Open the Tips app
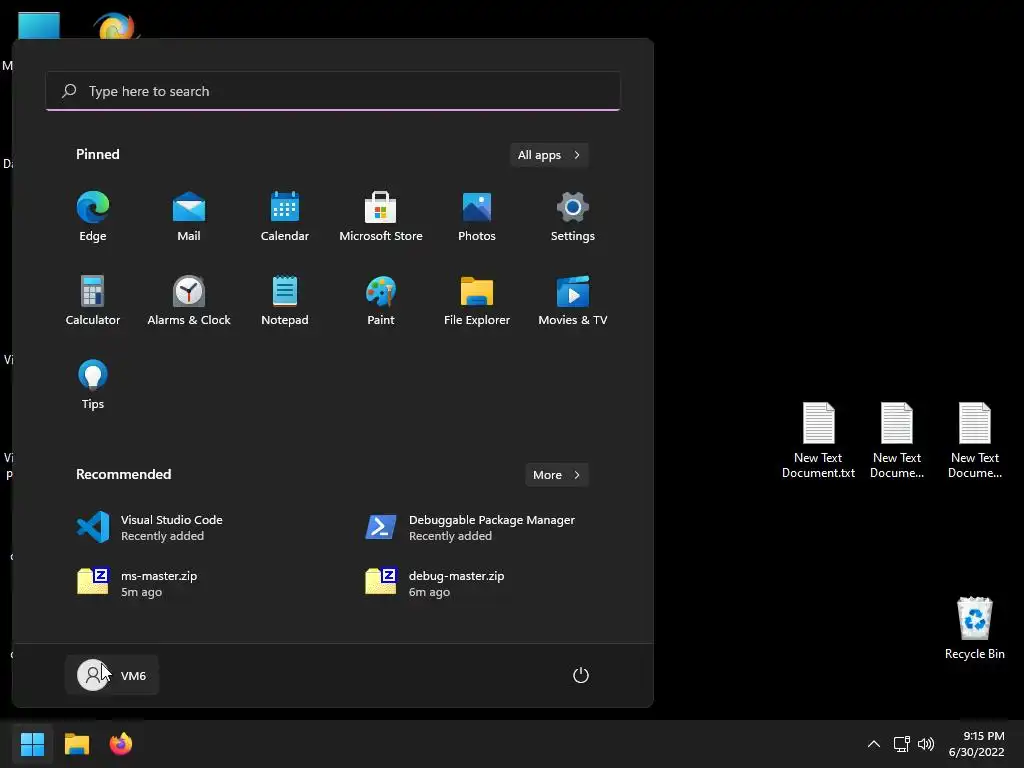Screen dimensions: 1024x768 [93, 385]
